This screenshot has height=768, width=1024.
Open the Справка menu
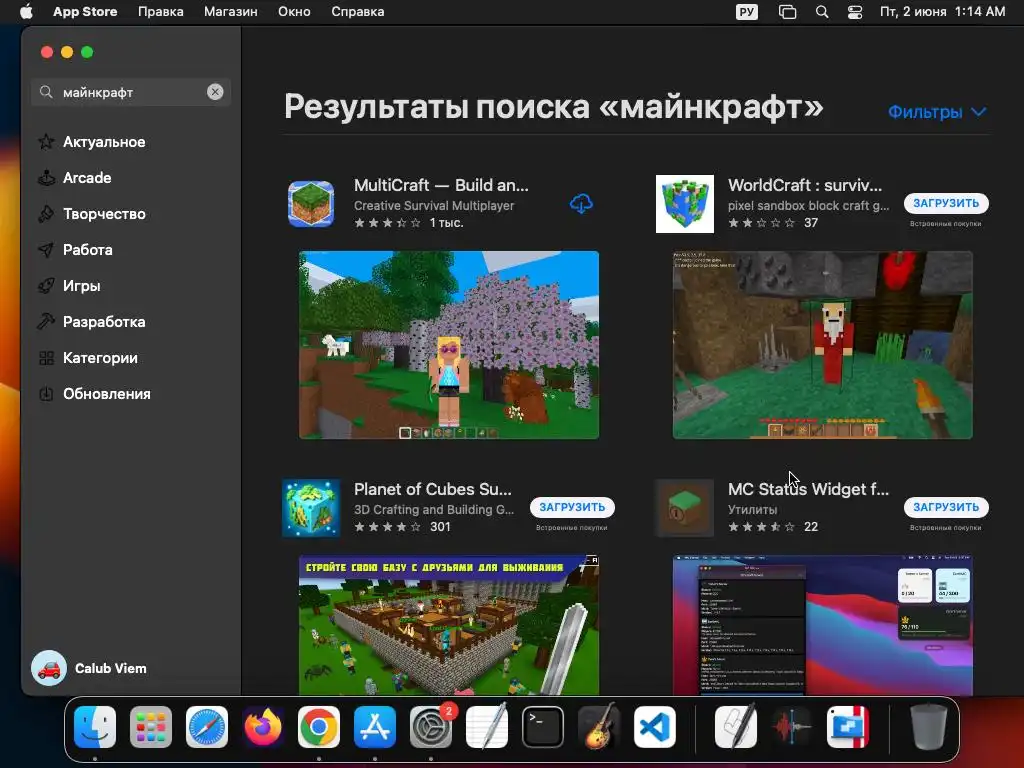pos(357,12)
